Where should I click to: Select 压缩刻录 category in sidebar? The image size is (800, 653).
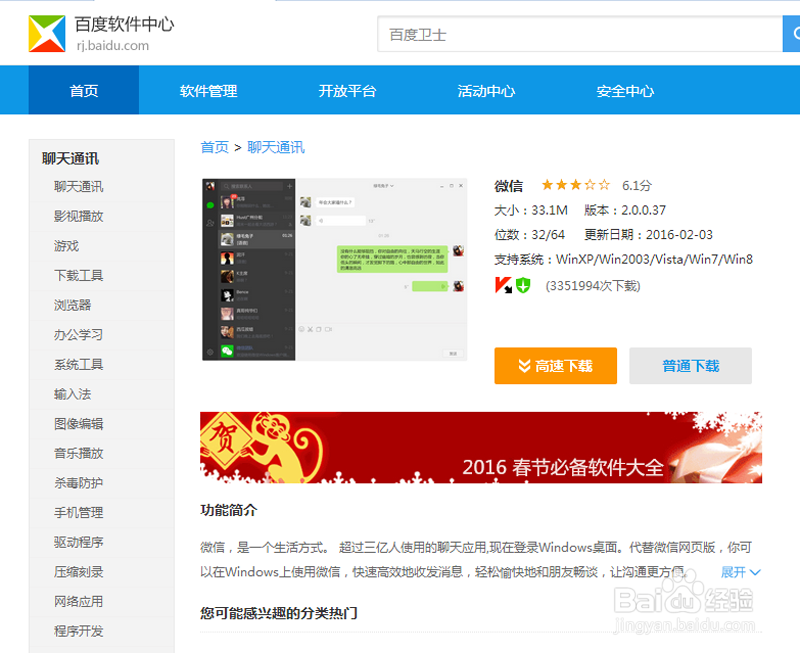point(79,572)
